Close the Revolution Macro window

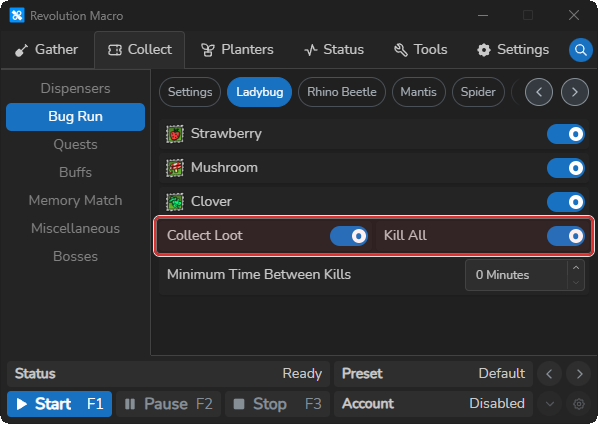[x=574, y=16]
